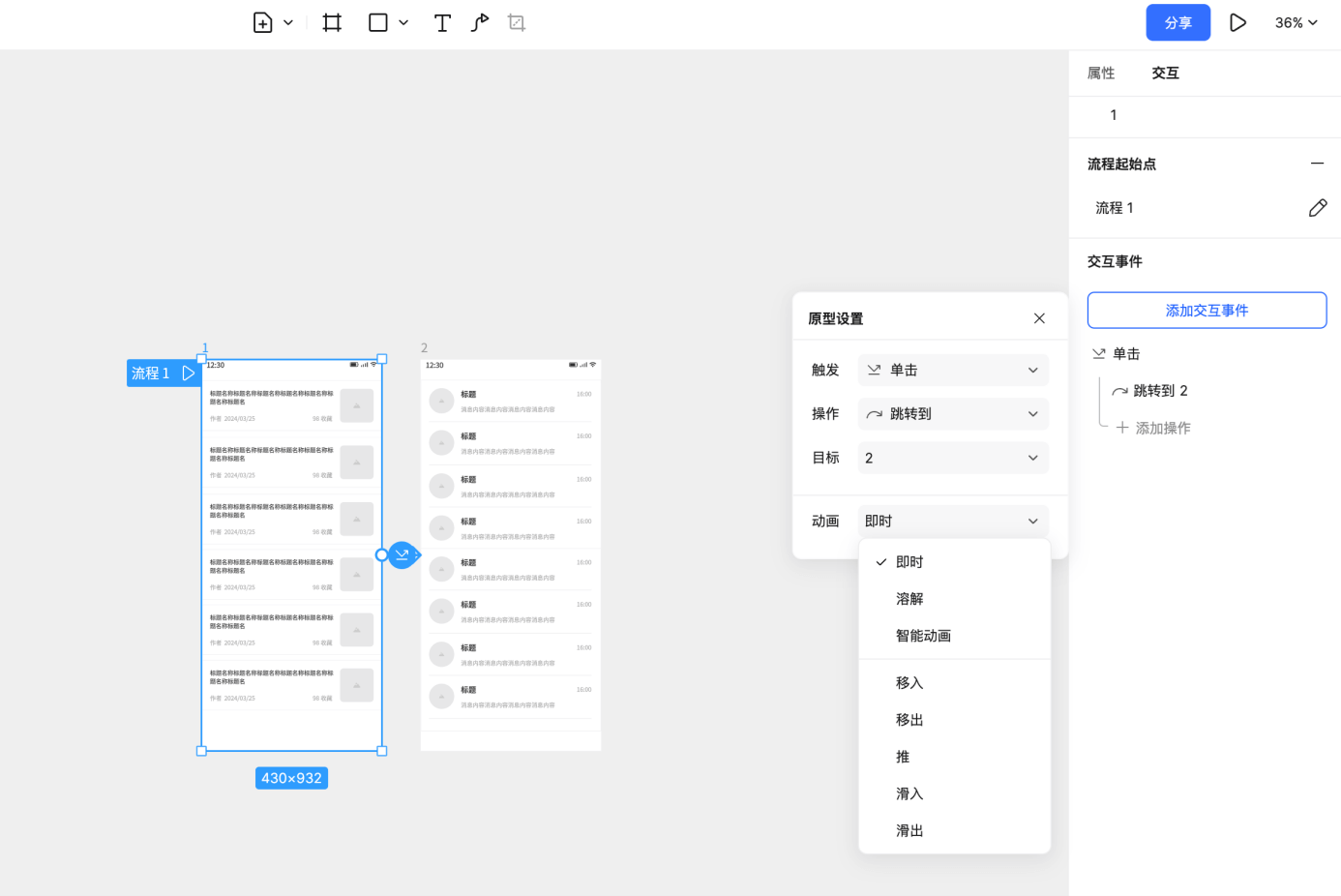The image size is (1341, 896).
Task: Expand the shape tool options chevron
Action: (x=403, y=22)
